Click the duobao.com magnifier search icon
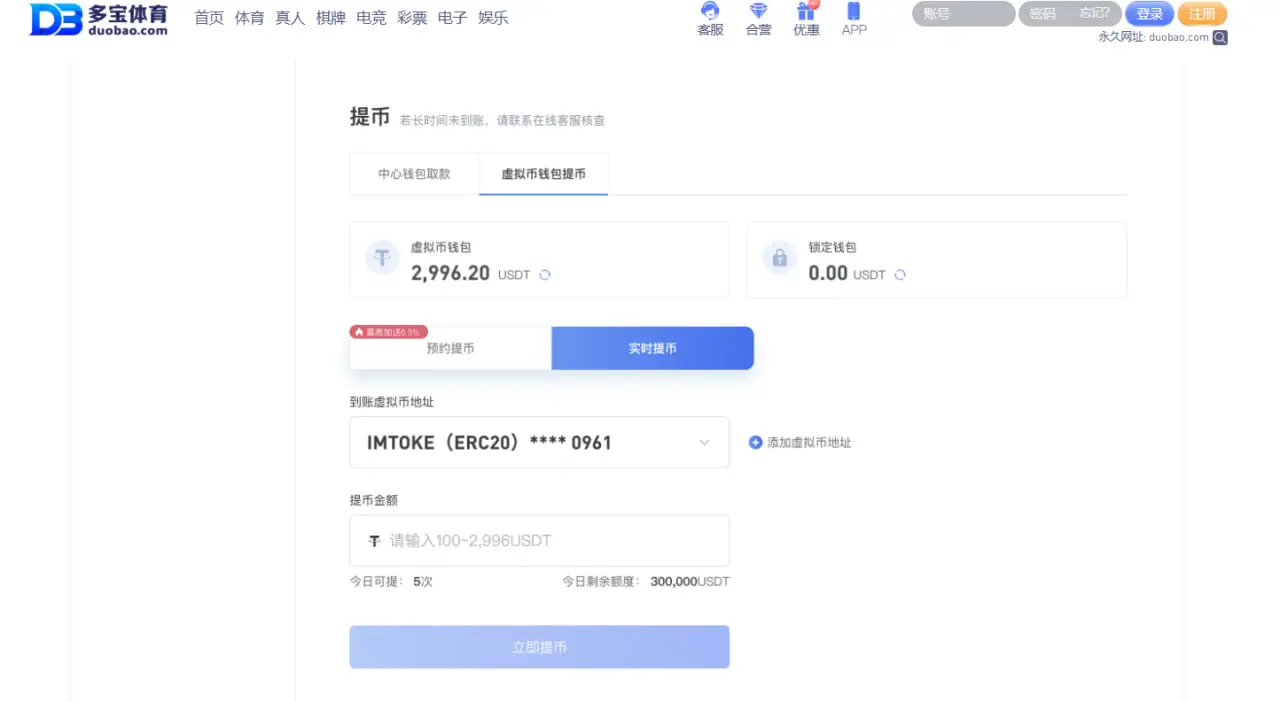Screen dimensions: 1280x702 [1220, 36]
